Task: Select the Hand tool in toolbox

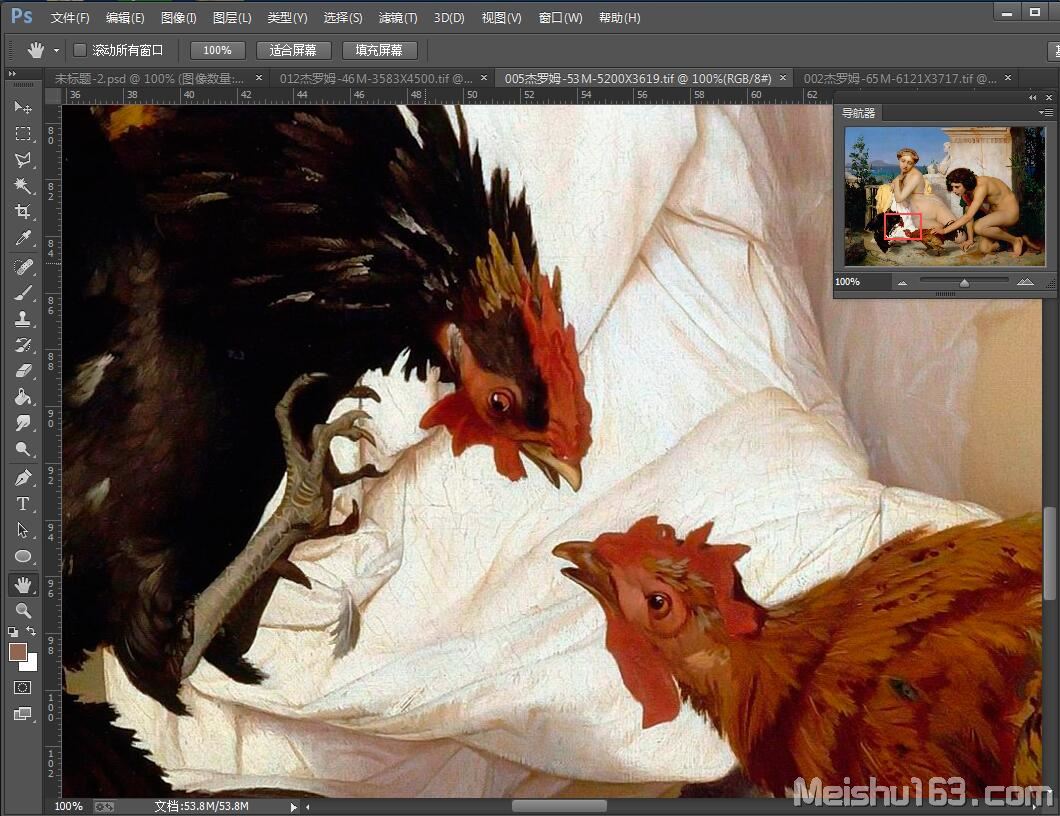Action: pyautogui.click(x=22, y=584)
